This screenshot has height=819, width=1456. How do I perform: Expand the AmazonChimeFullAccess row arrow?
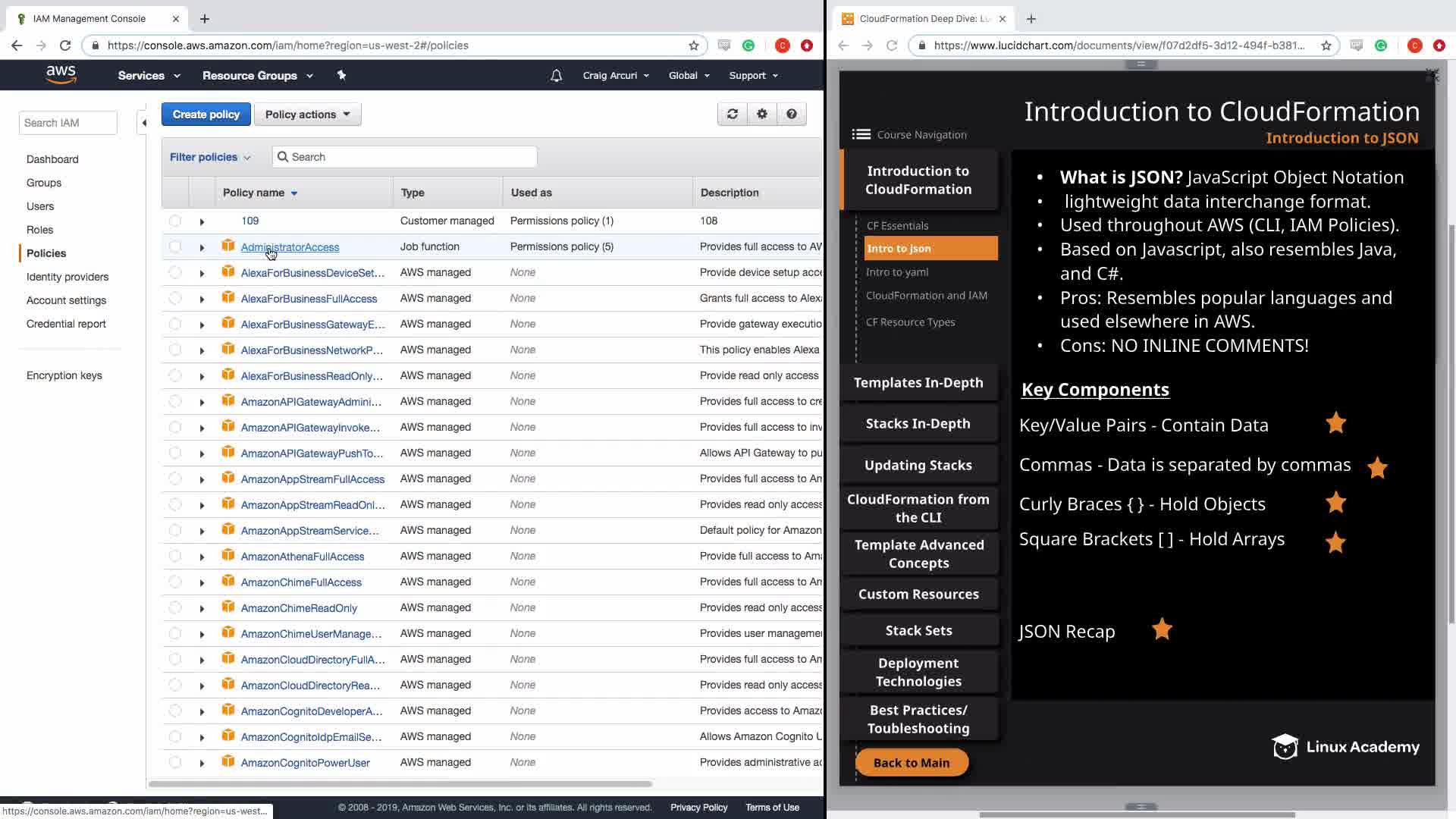click(x=202, y=582)
